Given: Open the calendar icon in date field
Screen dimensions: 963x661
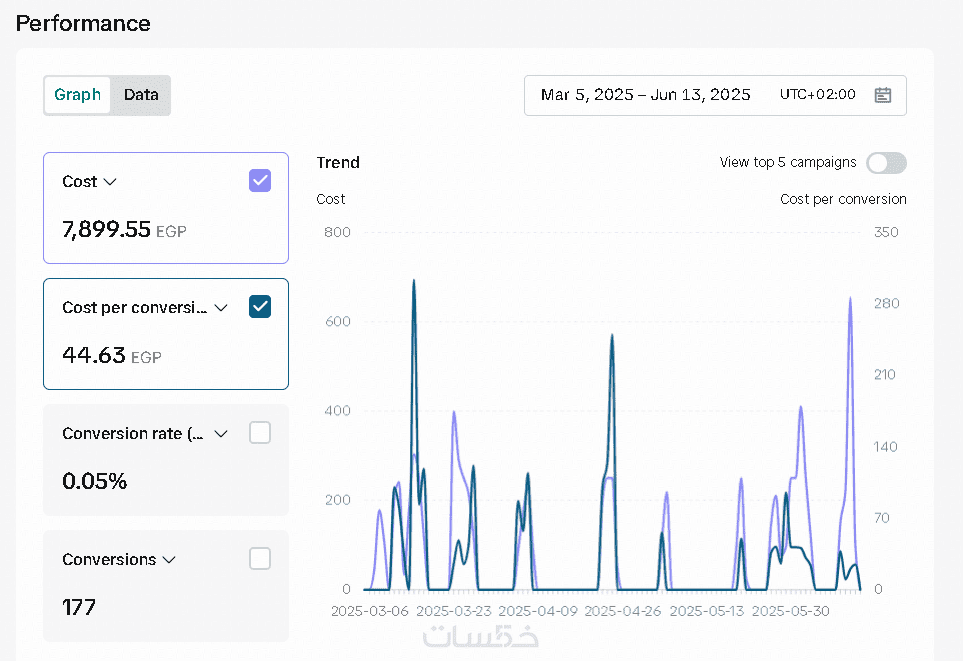Looking at the screenshot, I should [882, 95].
